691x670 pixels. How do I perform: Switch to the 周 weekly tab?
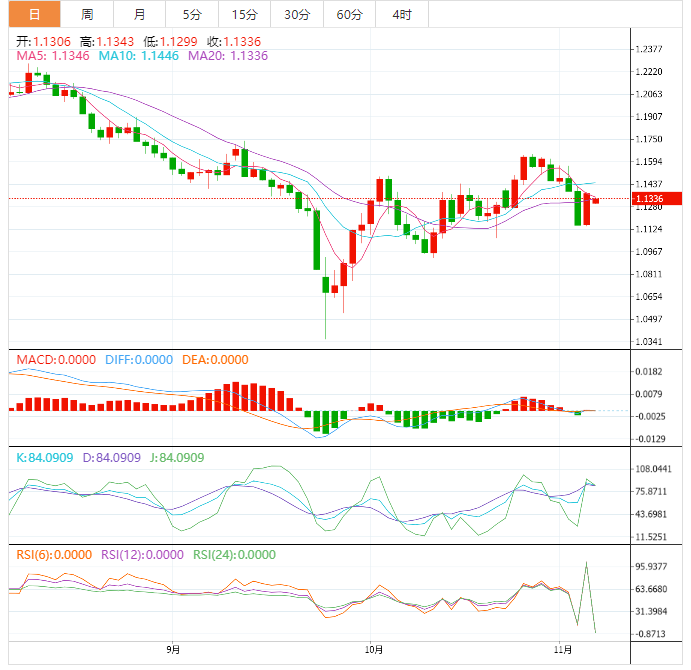click(87, 15)
